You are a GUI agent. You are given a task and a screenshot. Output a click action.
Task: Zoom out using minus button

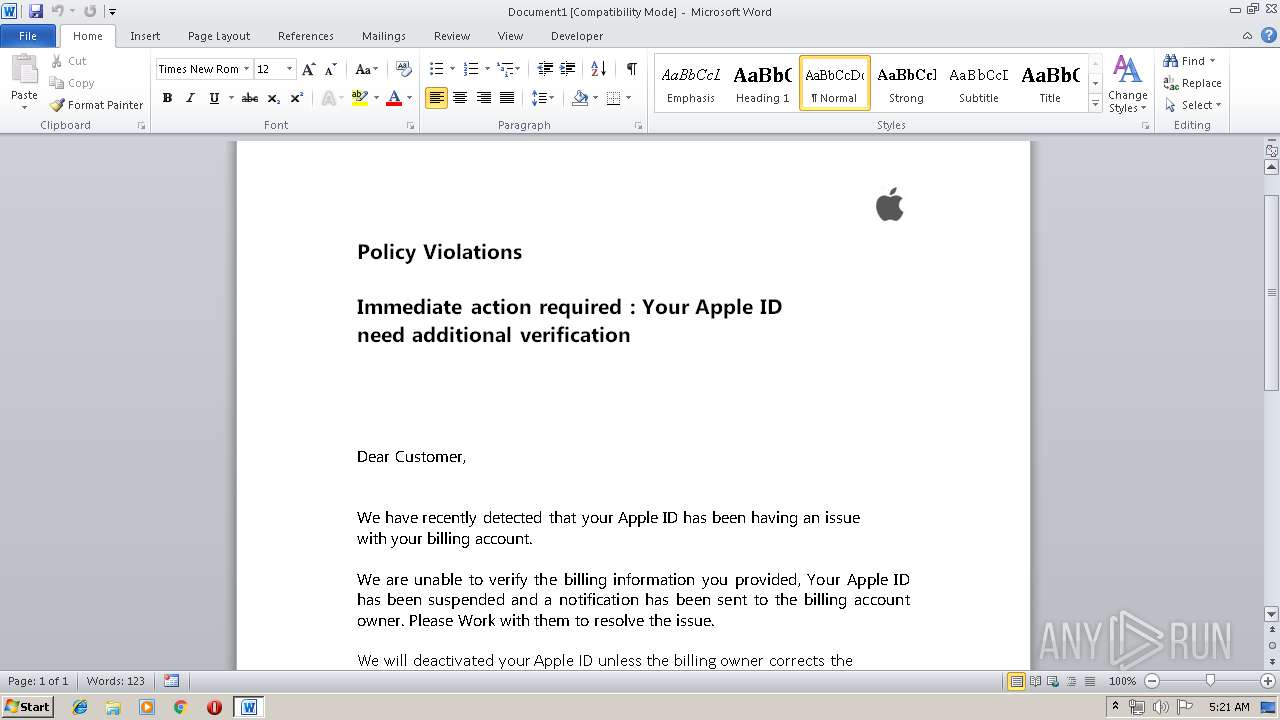pos(1151,681)
